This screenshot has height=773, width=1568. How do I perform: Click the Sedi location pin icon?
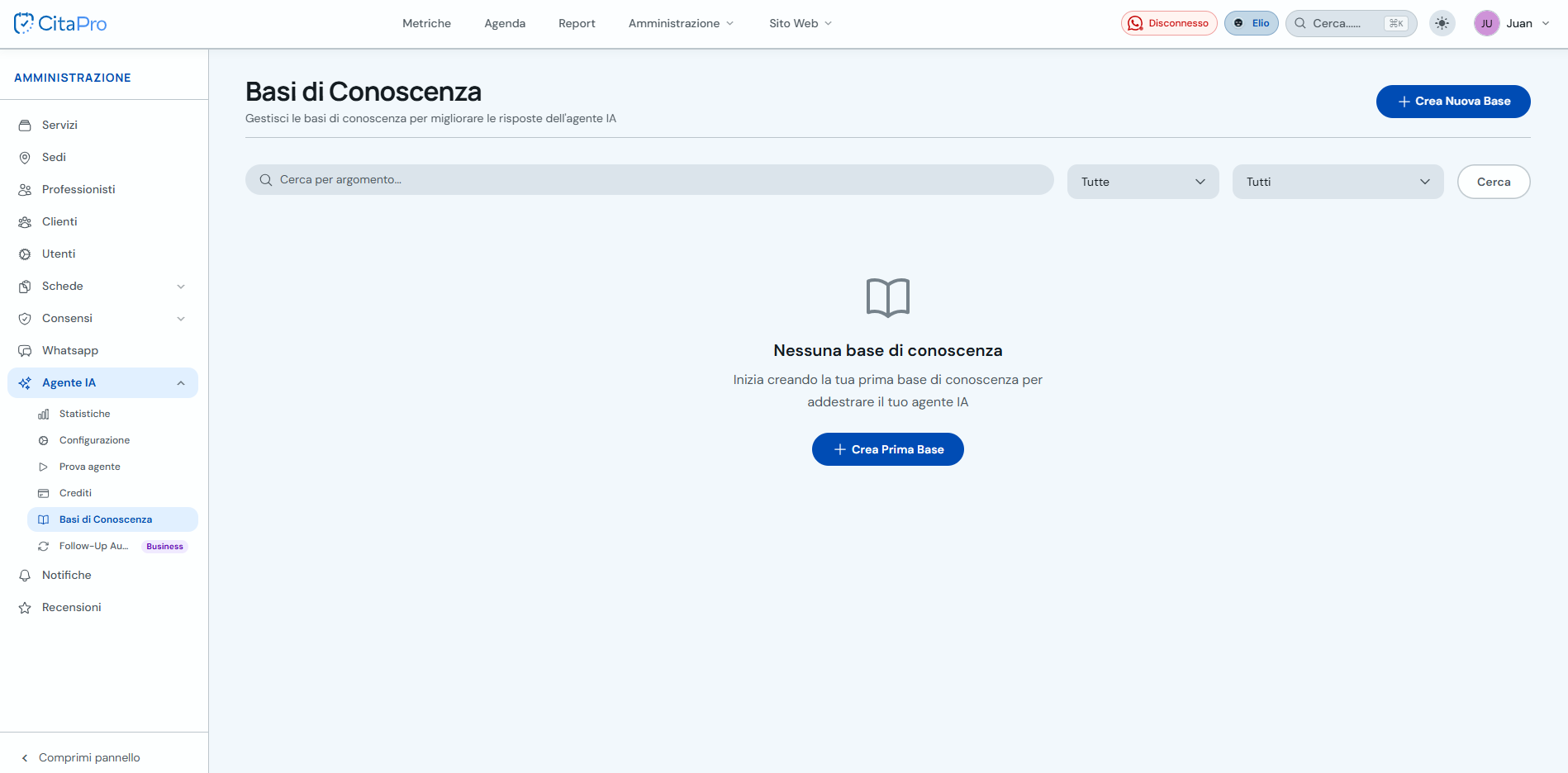click(x=25, y=158)
